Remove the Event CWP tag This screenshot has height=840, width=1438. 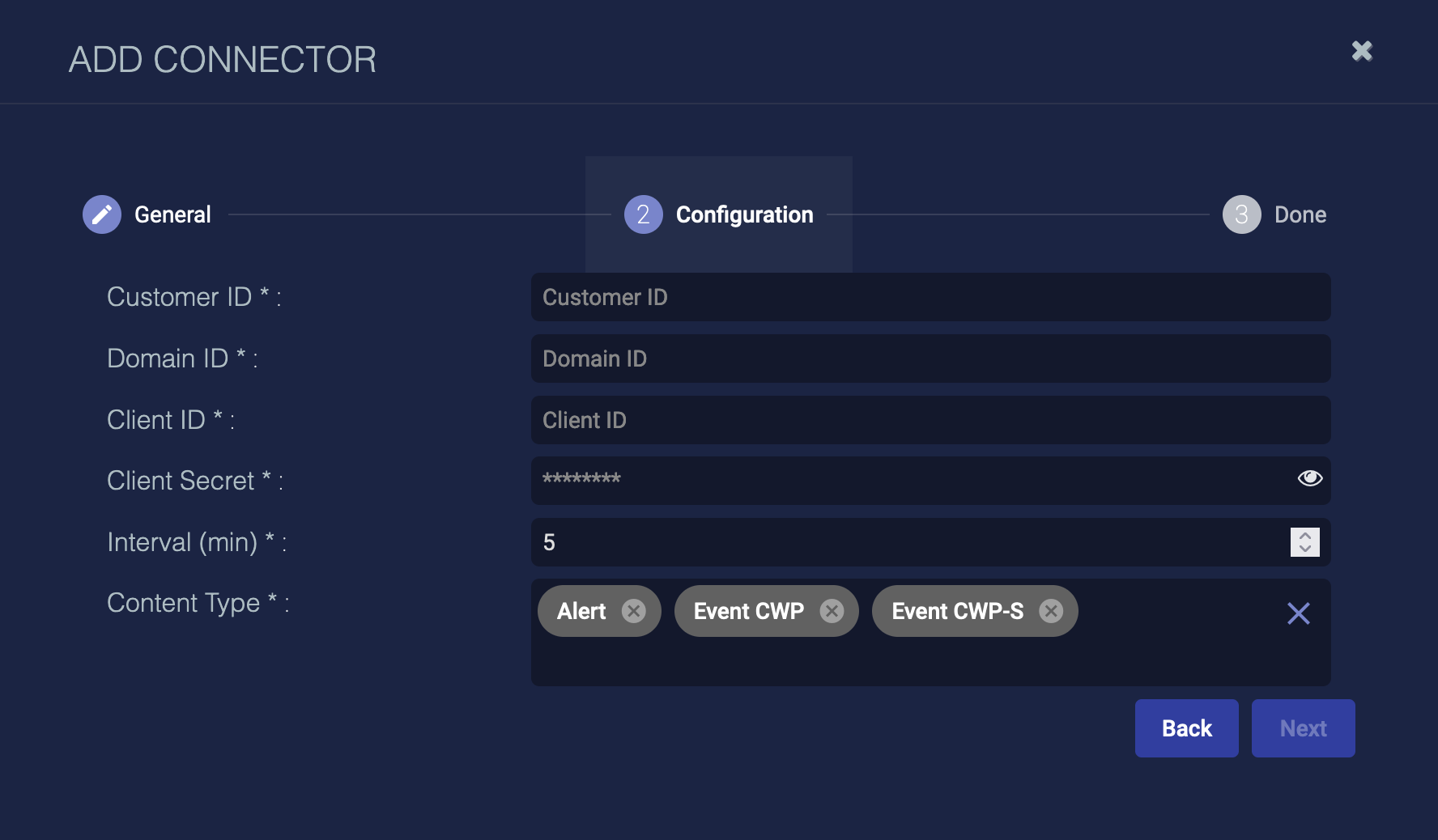pyautogui.click(x=832, y=611)
